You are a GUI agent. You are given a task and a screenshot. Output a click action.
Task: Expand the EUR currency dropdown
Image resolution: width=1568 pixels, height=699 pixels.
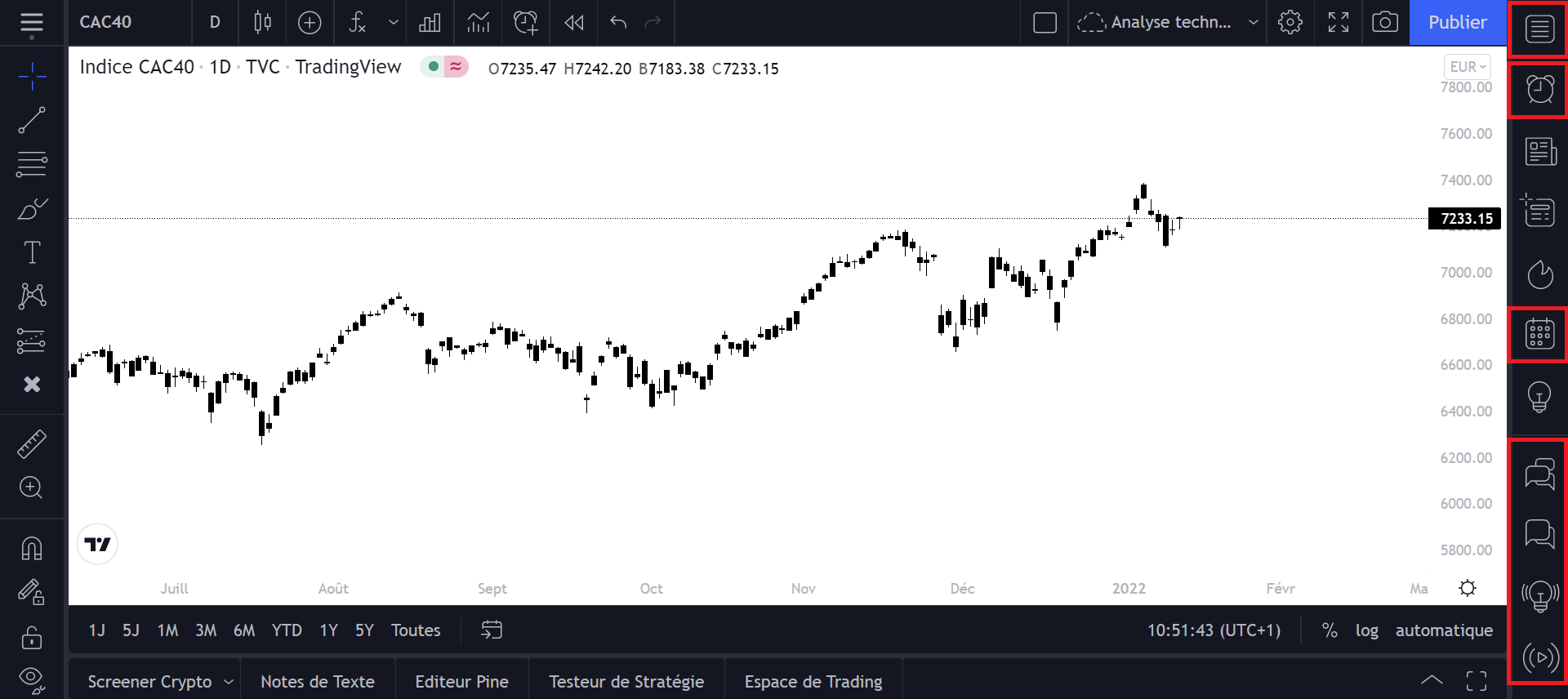tap(1467, 67)
